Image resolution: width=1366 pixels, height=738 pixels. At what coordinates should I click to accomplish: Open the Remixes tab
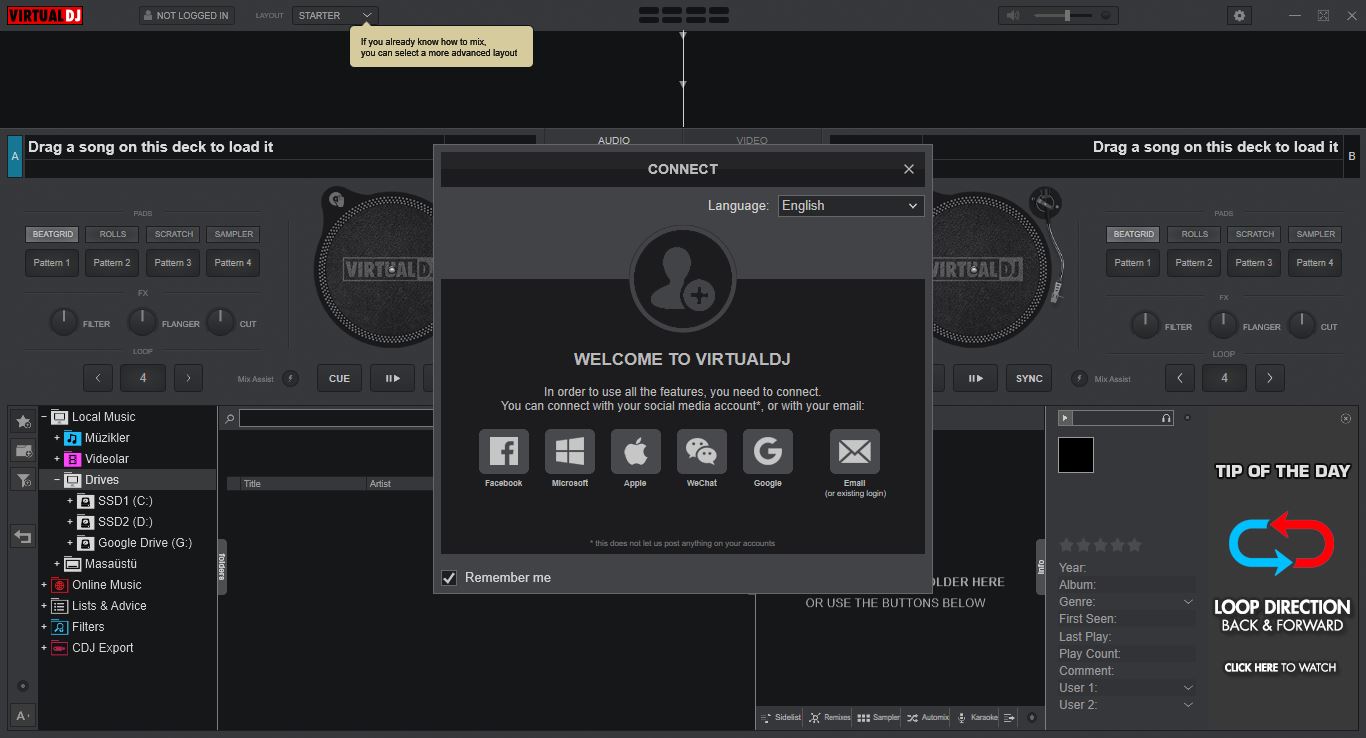[830, 717]
